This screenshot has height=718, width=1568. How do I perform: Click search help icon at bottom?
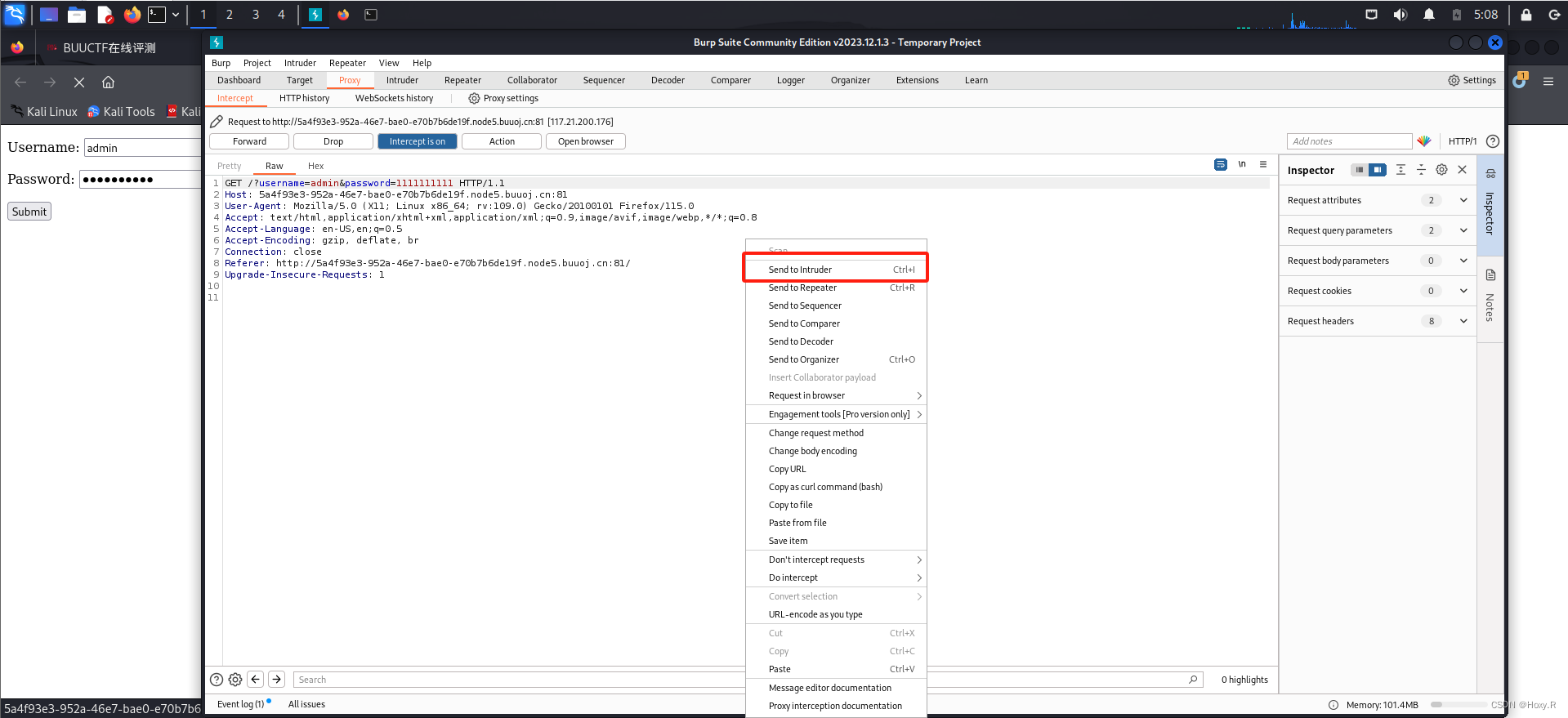pyautogui.click(x=217, y=680)
